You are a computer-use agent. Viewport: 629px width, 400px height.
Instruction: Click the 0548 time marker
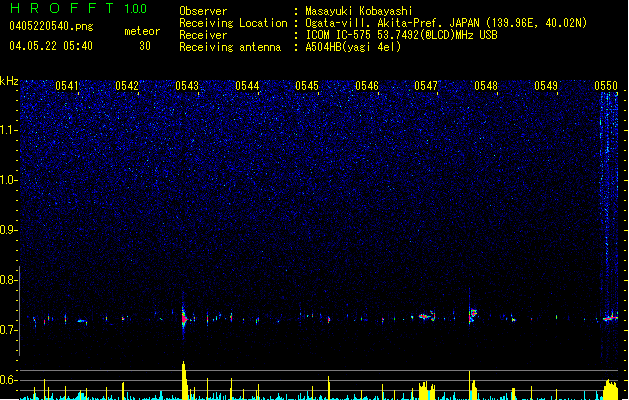[x=486, y=86]
